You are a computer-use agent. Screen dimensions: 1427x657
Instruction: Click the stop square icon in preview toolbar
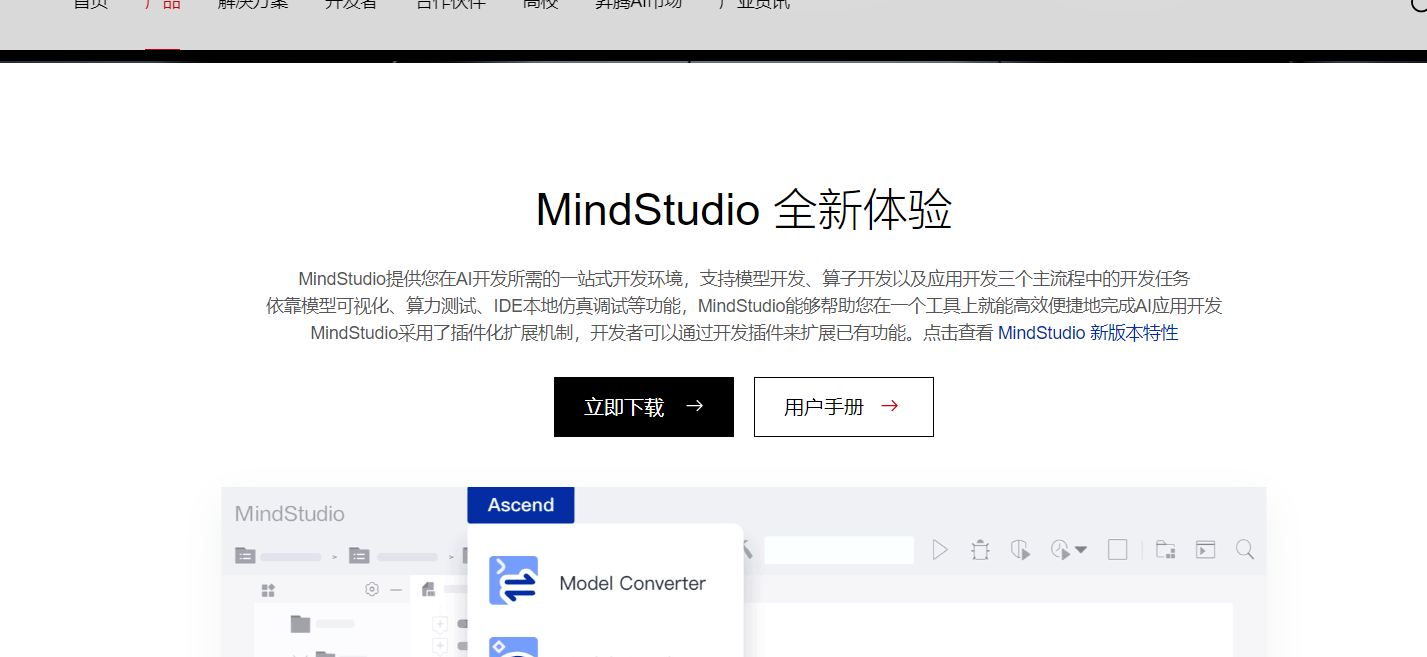pyautogui.click(x=1118, y=550)
